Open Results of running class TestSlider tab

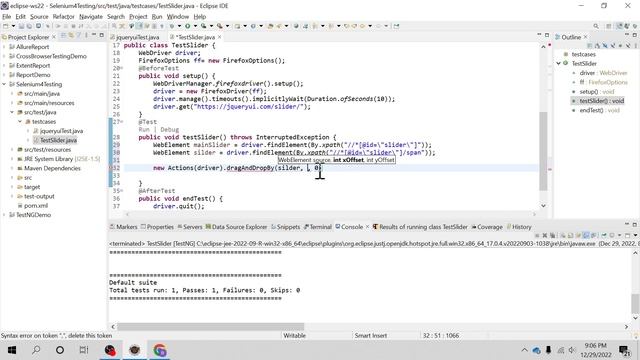click(420, 227)
